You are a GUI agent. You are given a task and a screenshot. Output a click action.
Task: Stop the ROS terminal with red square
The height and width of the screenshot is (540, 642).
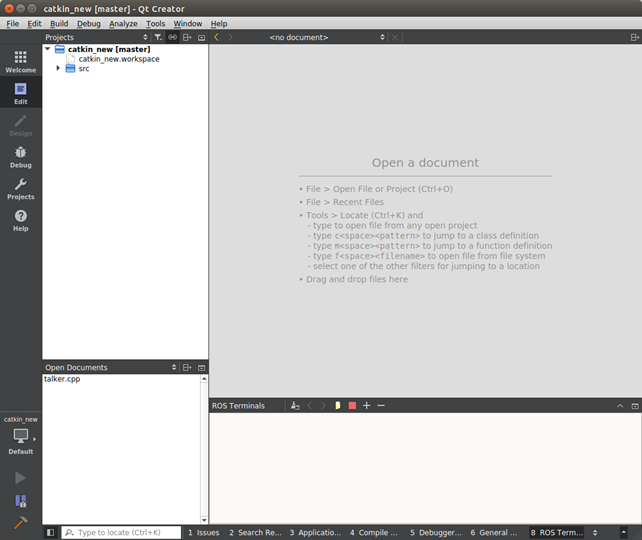(x=352, y=405)
